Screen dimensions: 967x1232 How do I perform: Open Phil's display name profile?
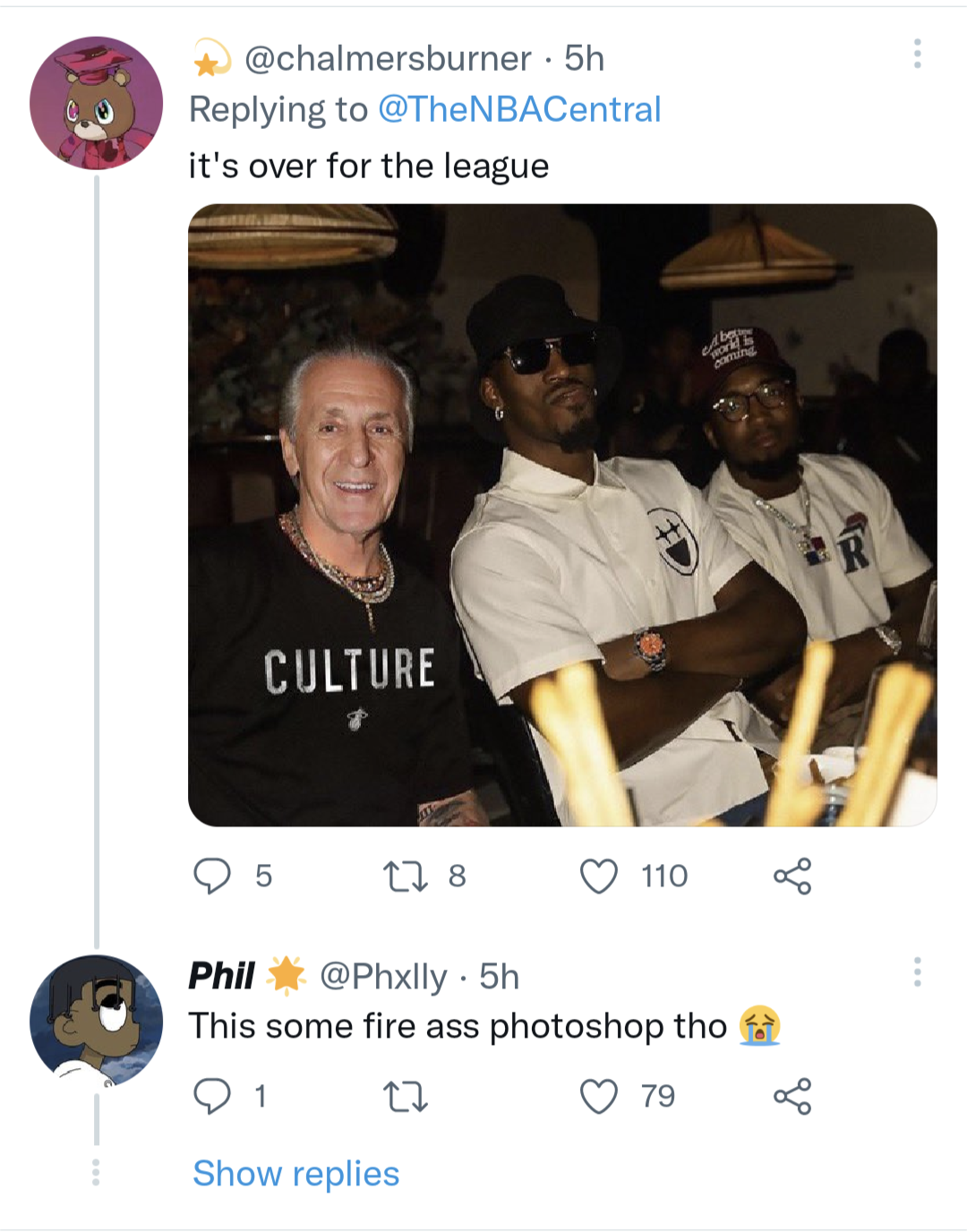pyautogui.click(x=222, y=976)
